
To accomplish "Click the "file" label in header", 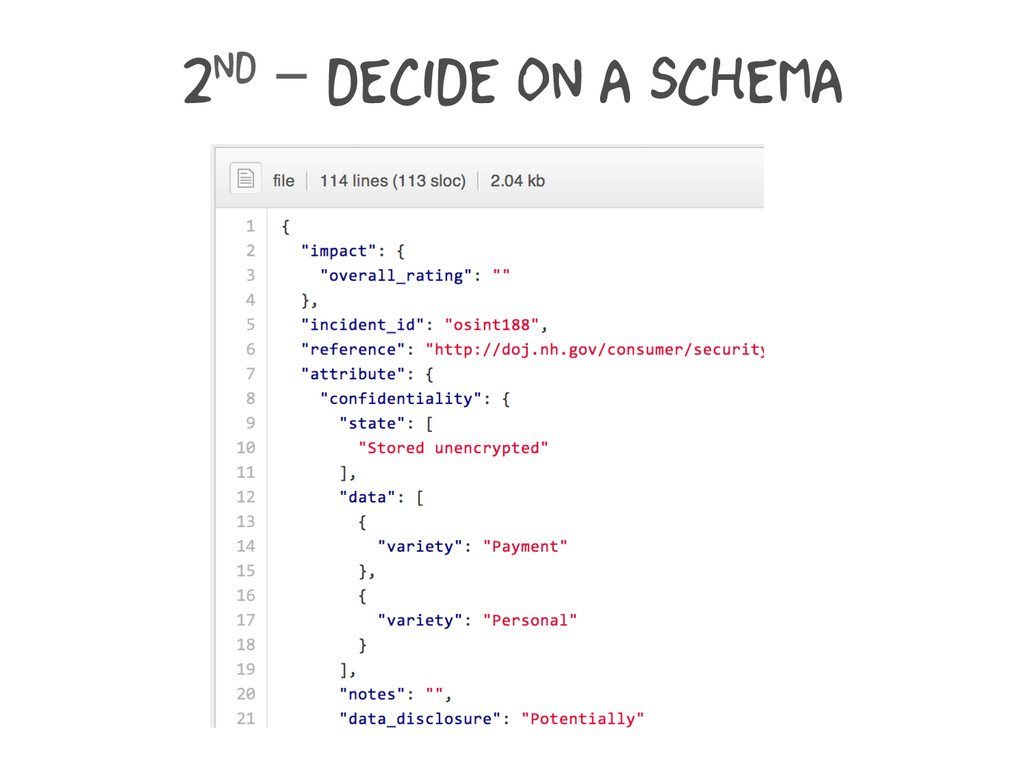I will point(283,181).
